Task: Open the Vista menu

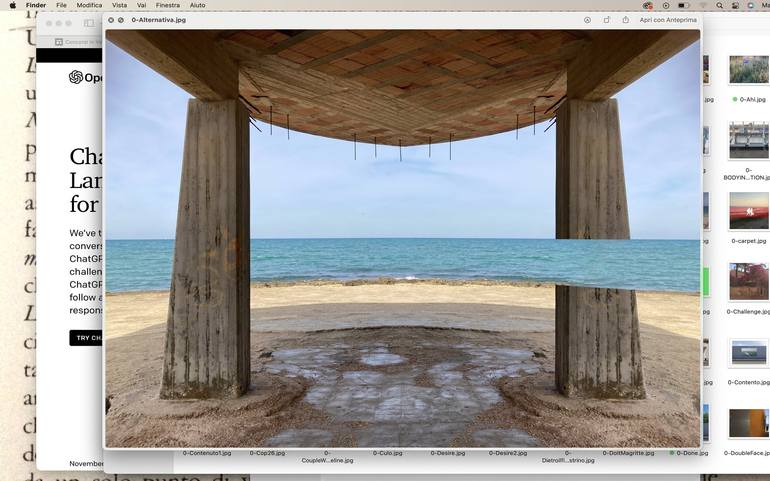Action: [x=119, y=5]
